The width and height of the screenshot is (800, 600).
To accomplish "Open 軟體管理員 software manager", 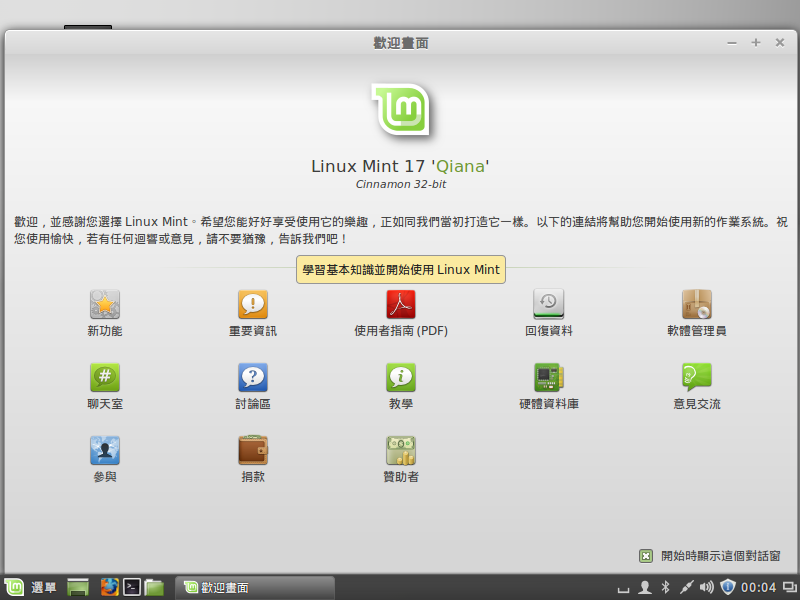I will (697, 304).
